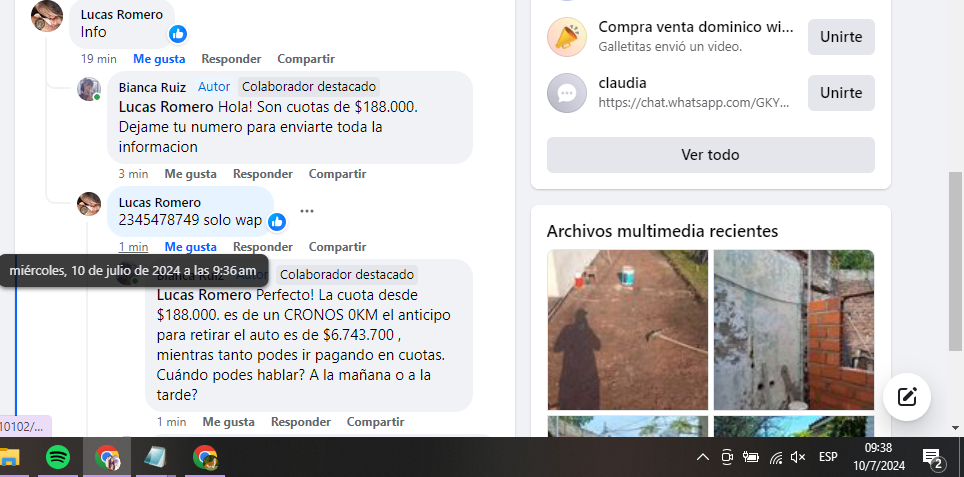Click the like reaction on the Info comment
Screen dimensions: 964x477
(x=178, y=34)
